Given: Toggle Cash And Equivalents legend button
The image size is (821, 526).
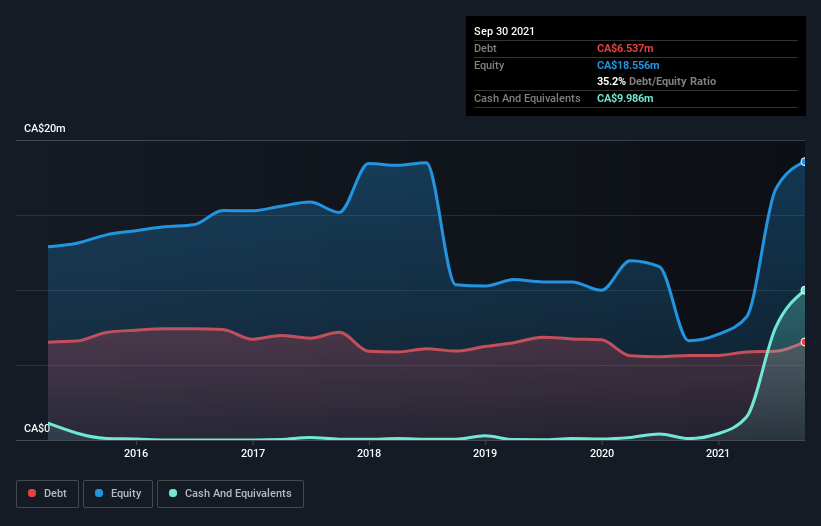Looking at the screenshot, I should pos(230,494).
